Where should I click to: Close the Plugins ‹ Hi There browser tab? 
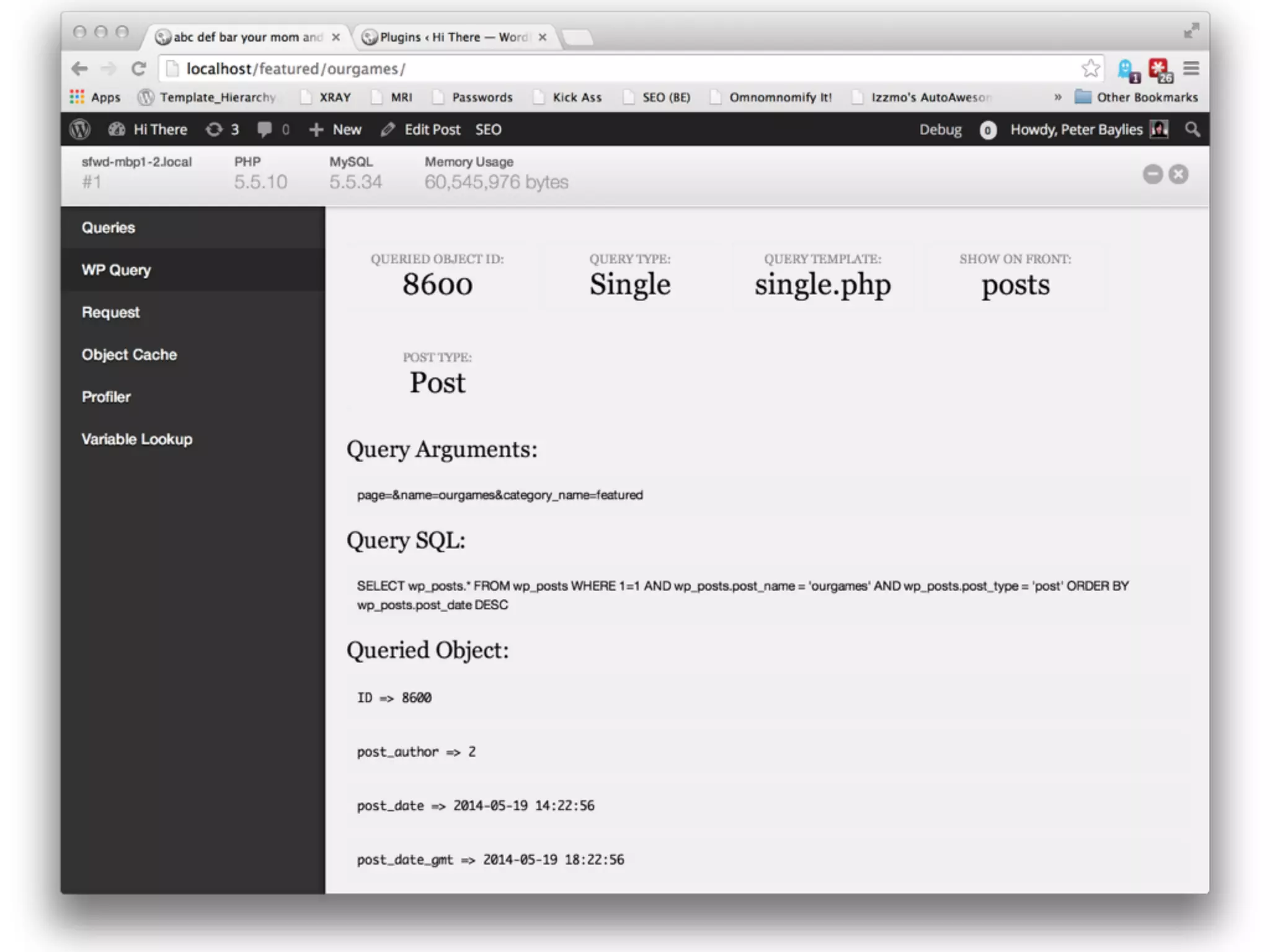pyautogui.click(x=543, y=37)
